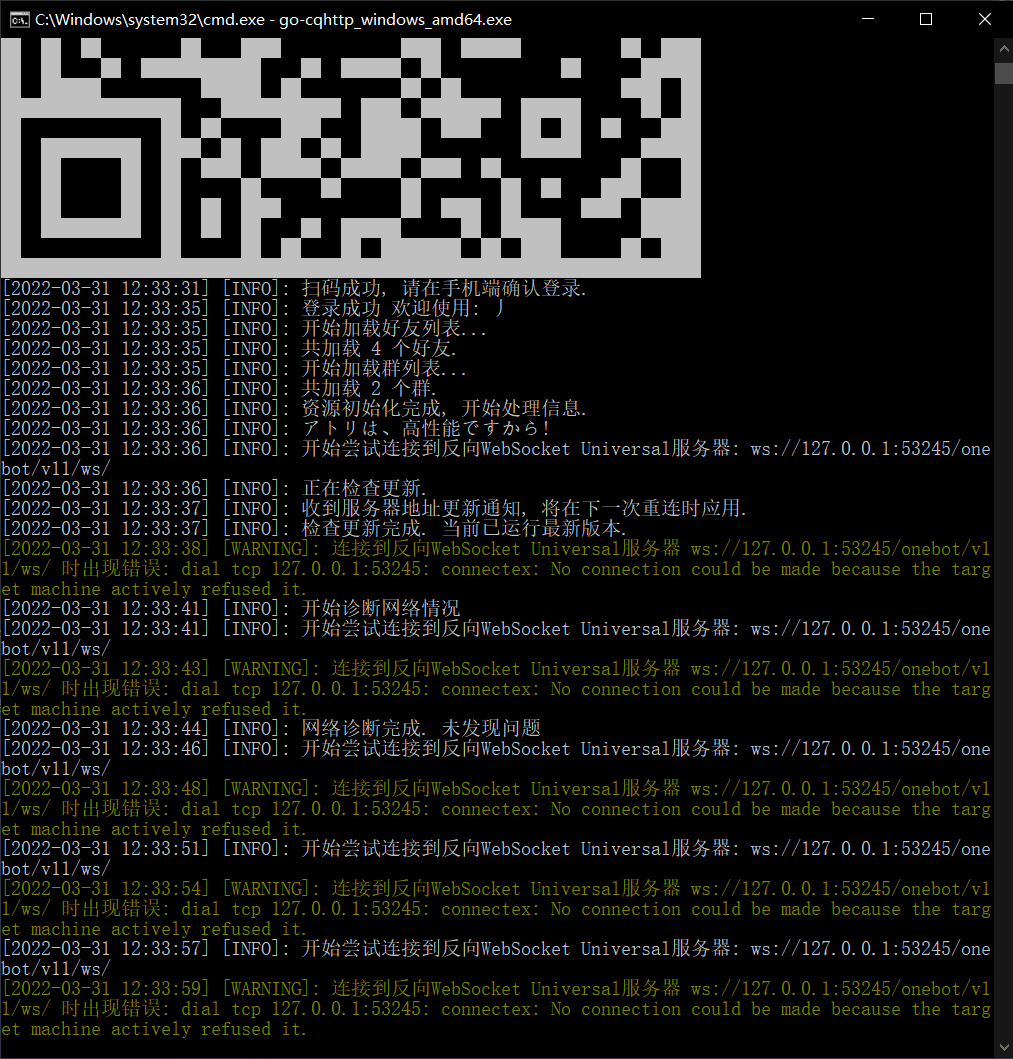Click the vertical scrollbar thumb
Screen dimensions: 1013x1059
click(x=1003, y=73)
